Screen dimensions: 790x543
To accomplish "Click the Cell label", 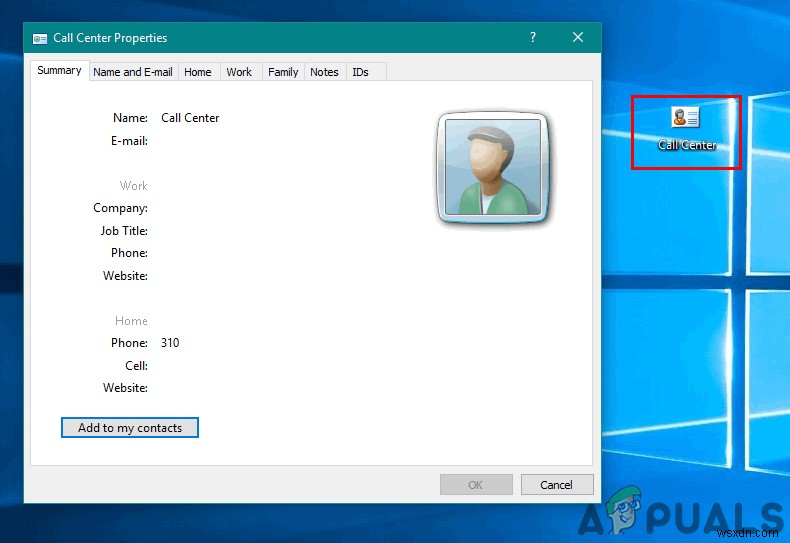I will pyautogui.click(x=137, y=366).
